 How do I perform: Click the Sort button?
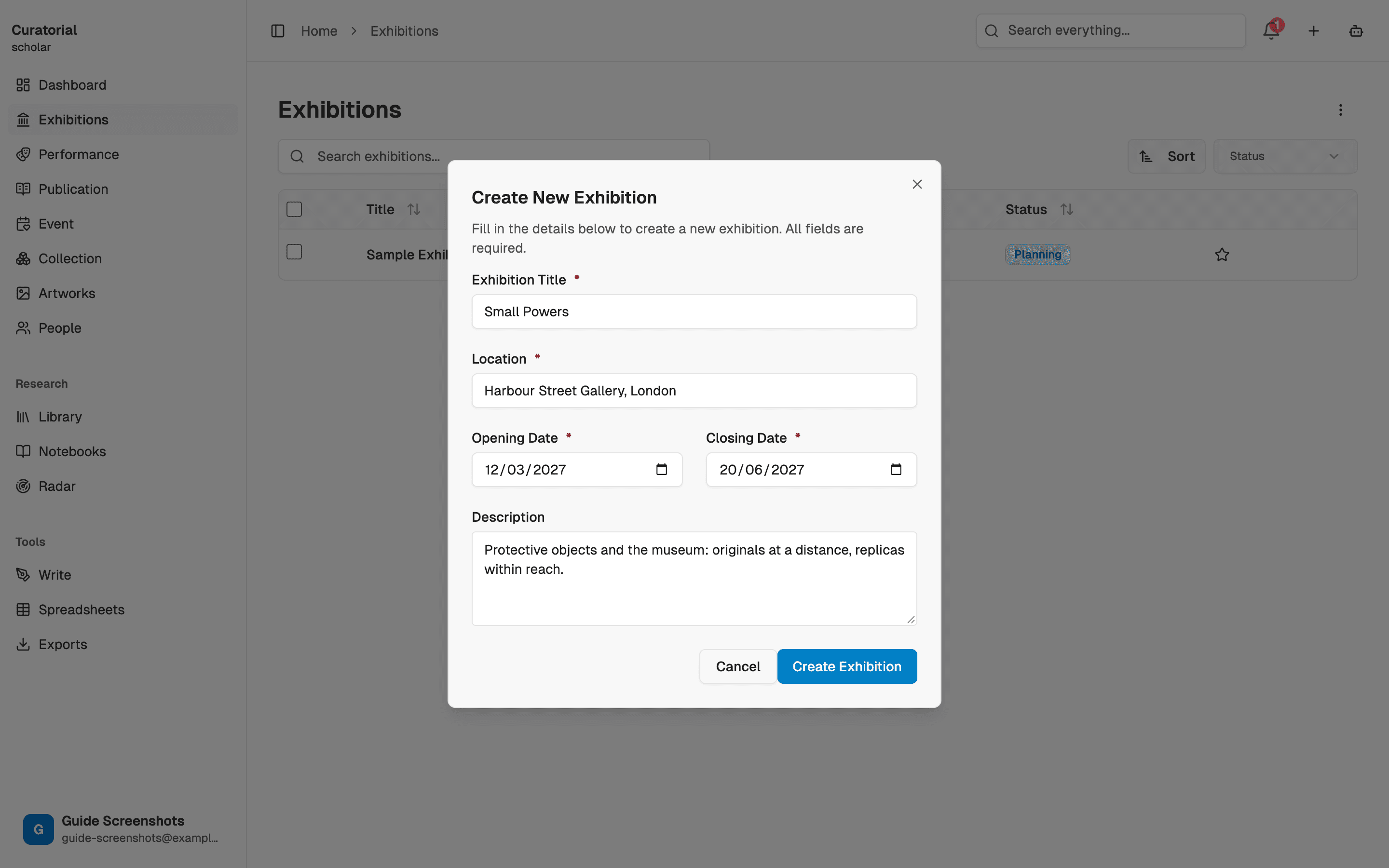coord(1166,156)
